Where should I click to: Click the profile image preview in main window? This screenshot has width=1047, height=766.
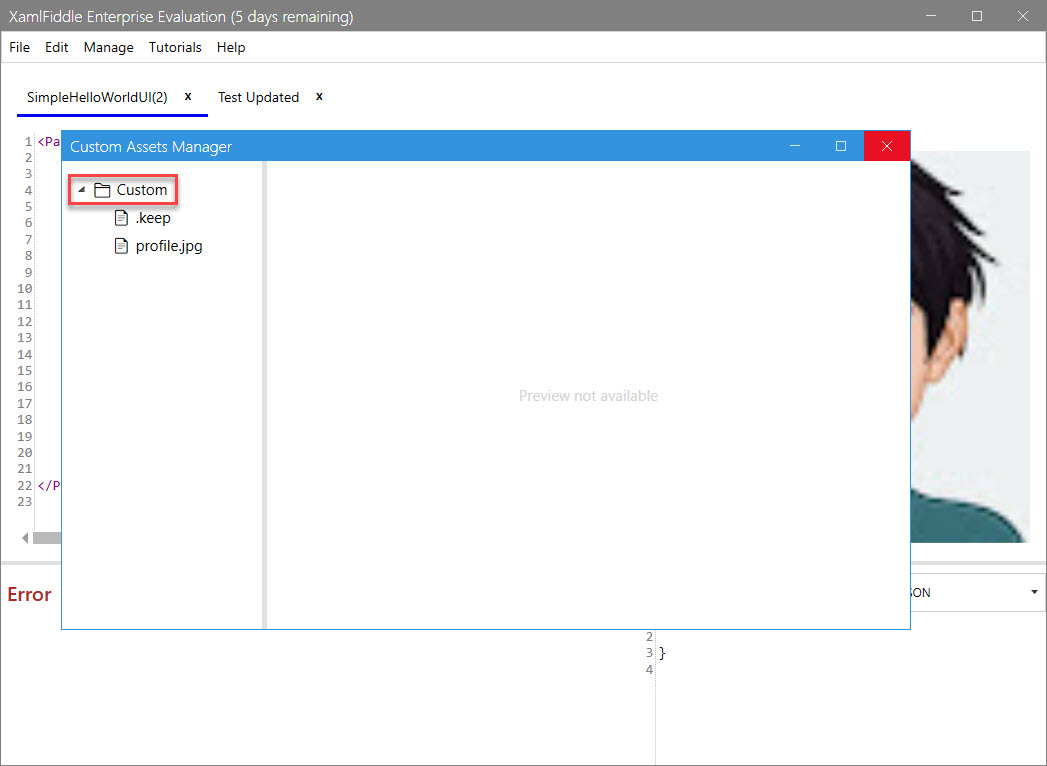click(970, 347)
